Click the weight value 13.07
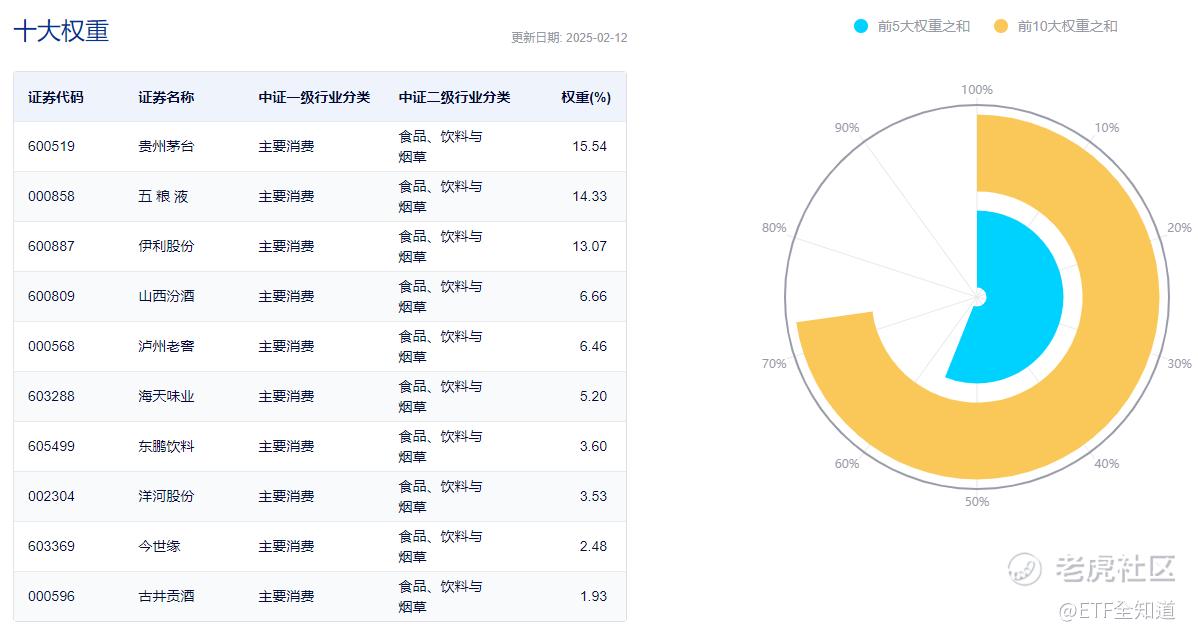This screenshot has width=1198, height=637. (x=589, y=246)
